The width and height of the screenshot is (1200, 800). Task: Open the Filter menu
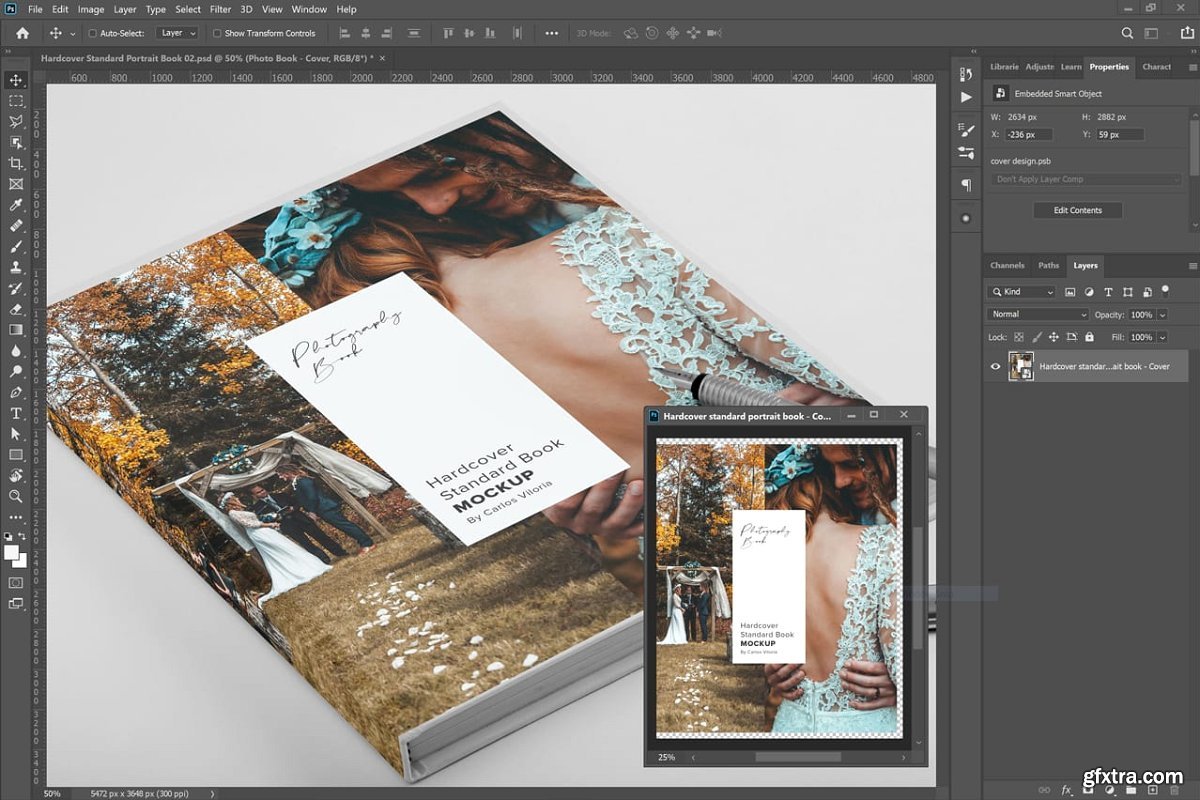[220, 9]
